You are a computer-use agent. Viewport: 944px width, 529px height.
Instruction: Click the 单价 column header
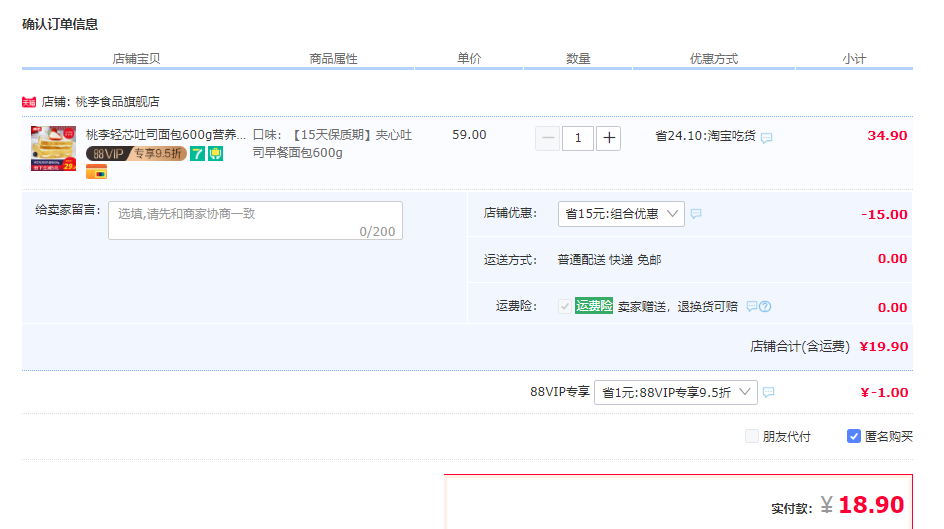click(469, 58)
